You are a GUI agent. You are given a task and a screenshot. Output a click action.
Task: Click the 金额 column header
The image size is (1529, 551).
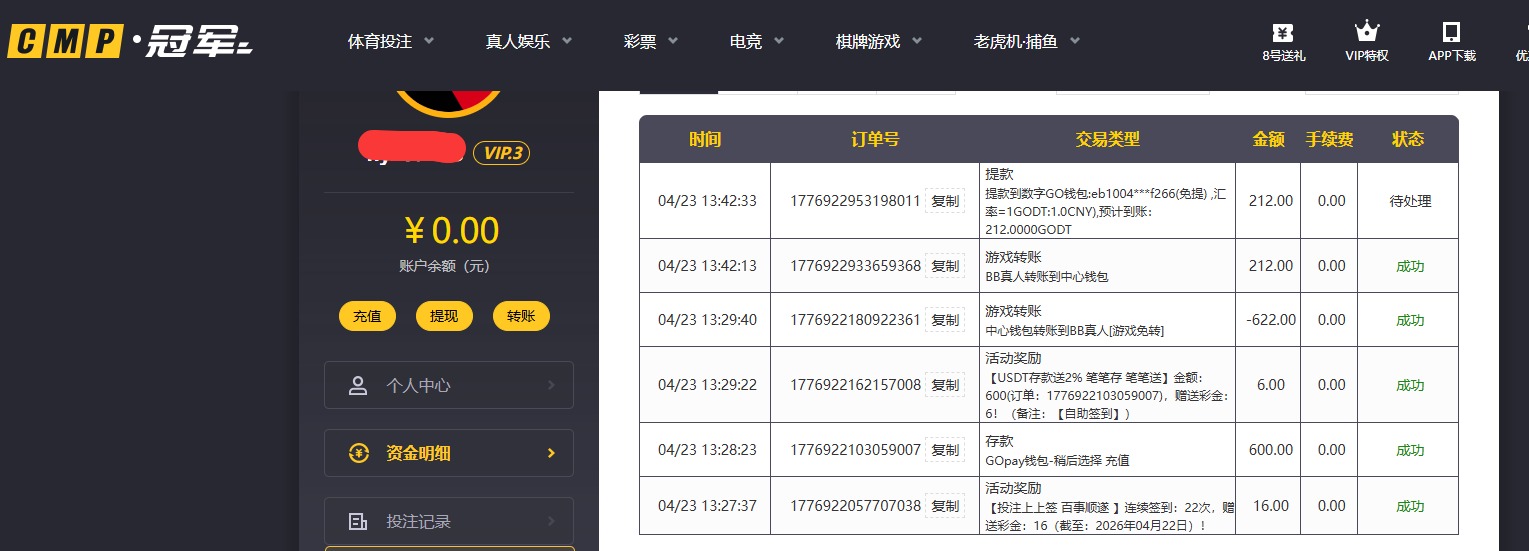coord(1269,139)
